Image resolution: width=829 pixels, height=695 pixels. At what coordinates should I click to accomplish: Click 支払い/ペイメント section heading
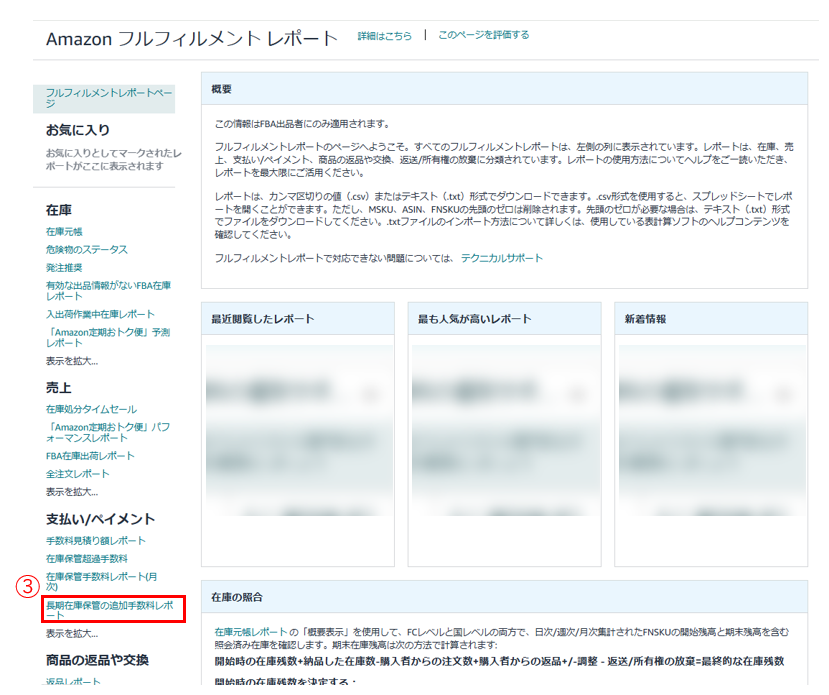pyautogui.click(x=100, y=519)
